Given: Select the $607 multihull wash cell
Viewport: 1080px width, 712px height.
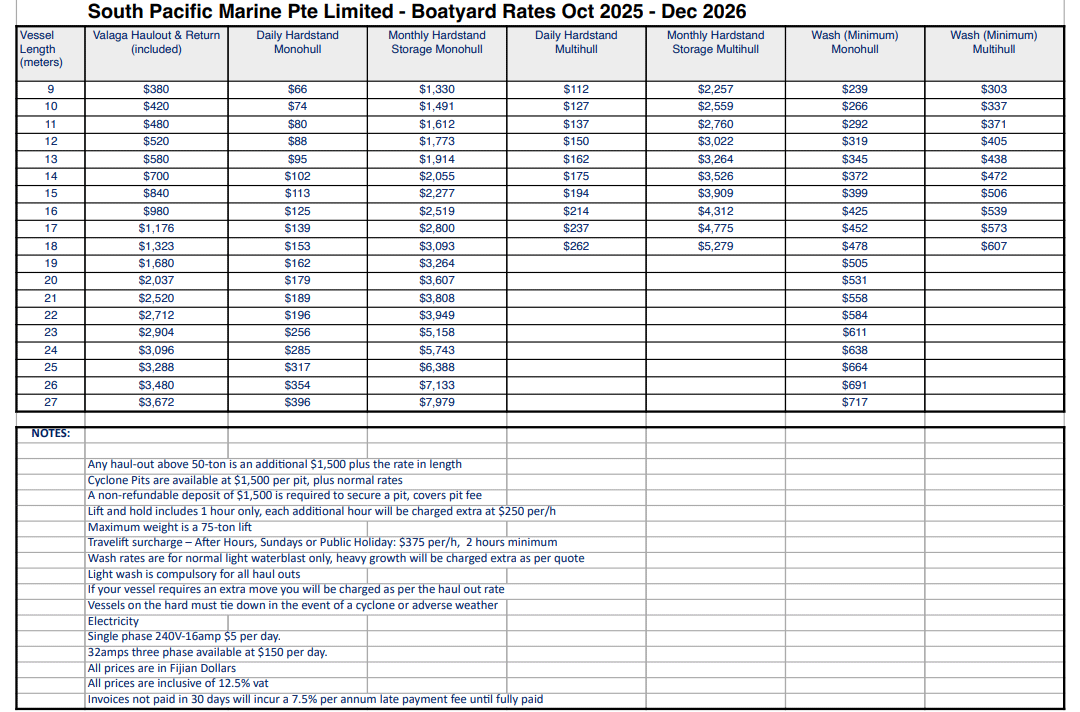Looking at the screenshot, I should [993, 246].
